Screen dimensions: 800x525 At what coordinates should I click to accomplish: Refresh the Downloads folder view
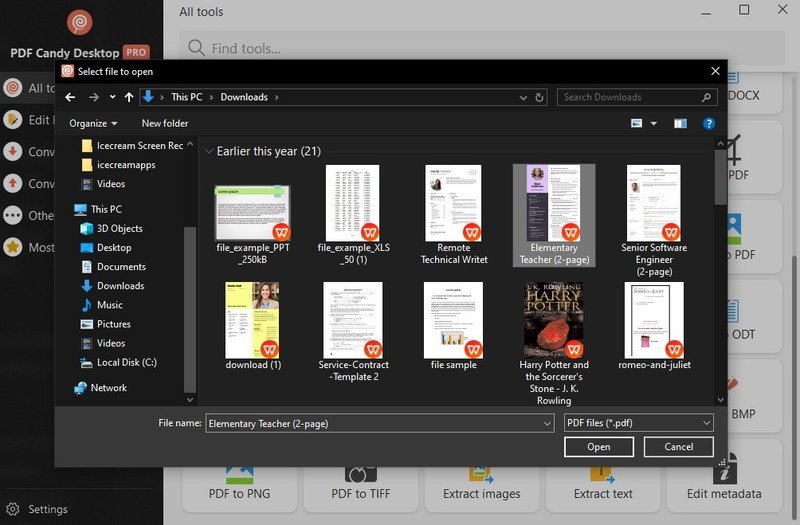540,97
